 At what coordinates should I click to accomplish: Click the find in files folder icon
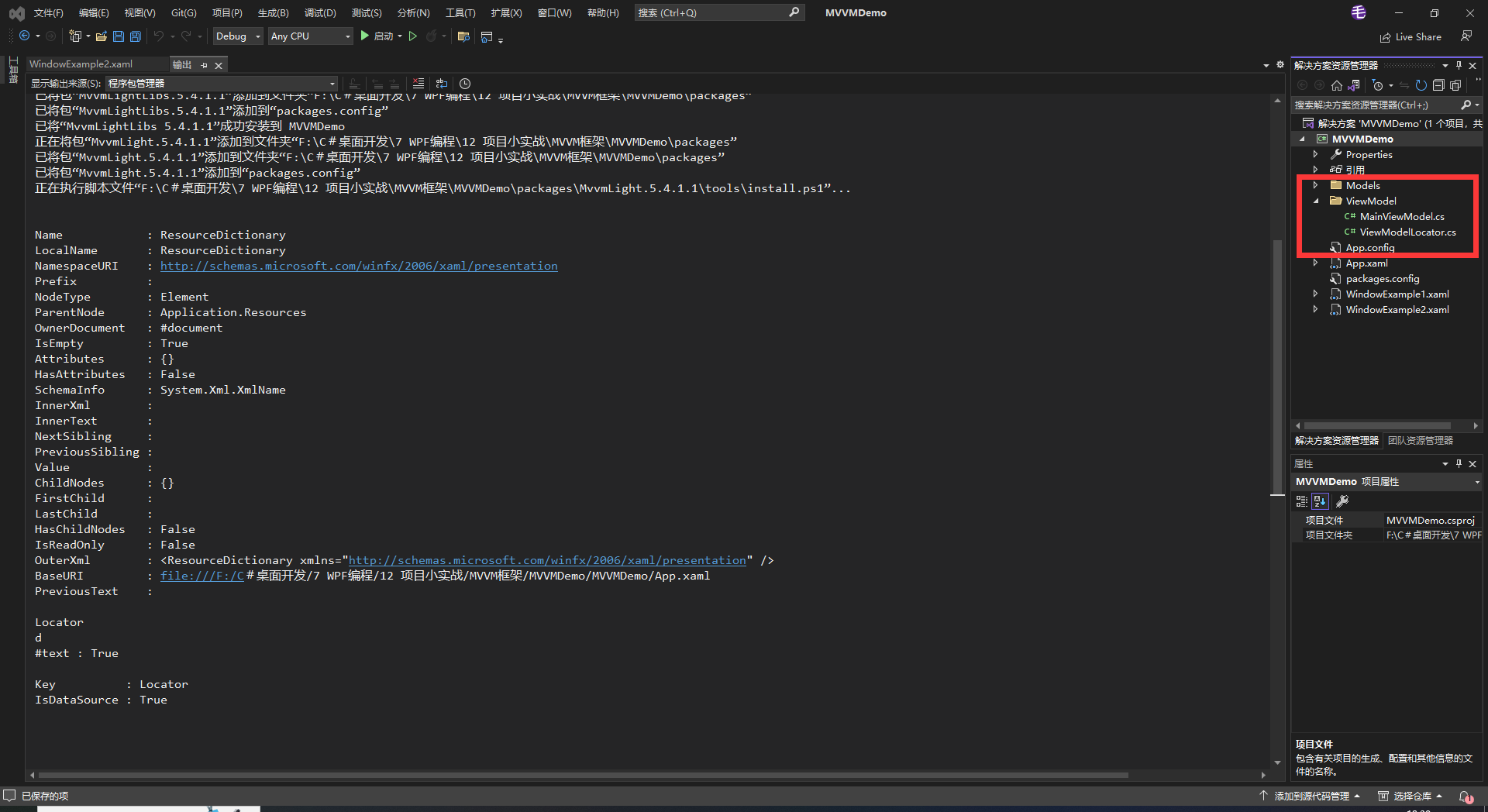click(x=464, y=36)
